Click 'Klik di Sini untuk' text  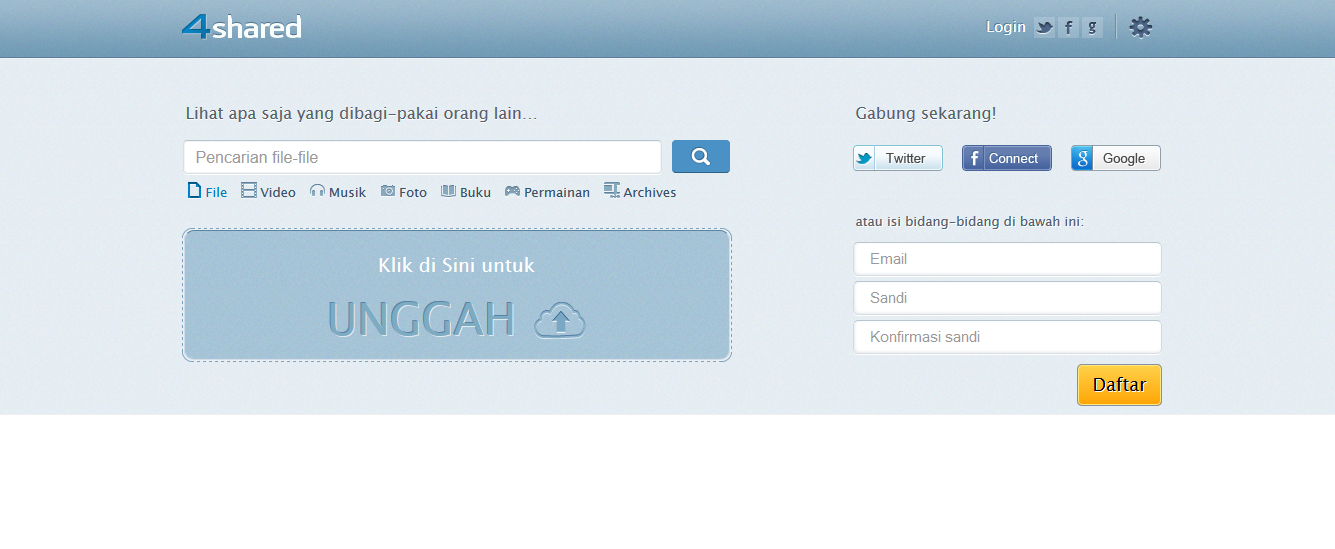coord(456,265)
